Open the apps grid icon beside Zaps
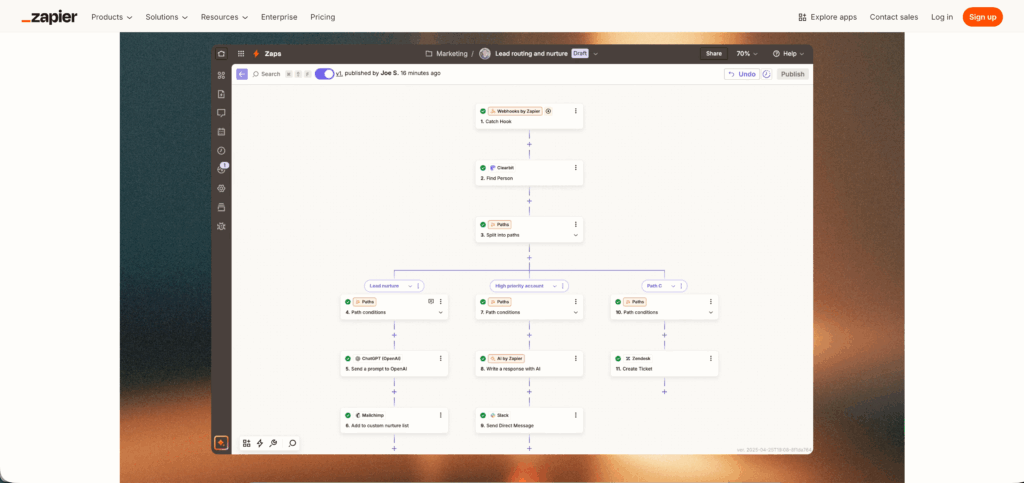This screenshot has width=1024, height=483. 241,54
